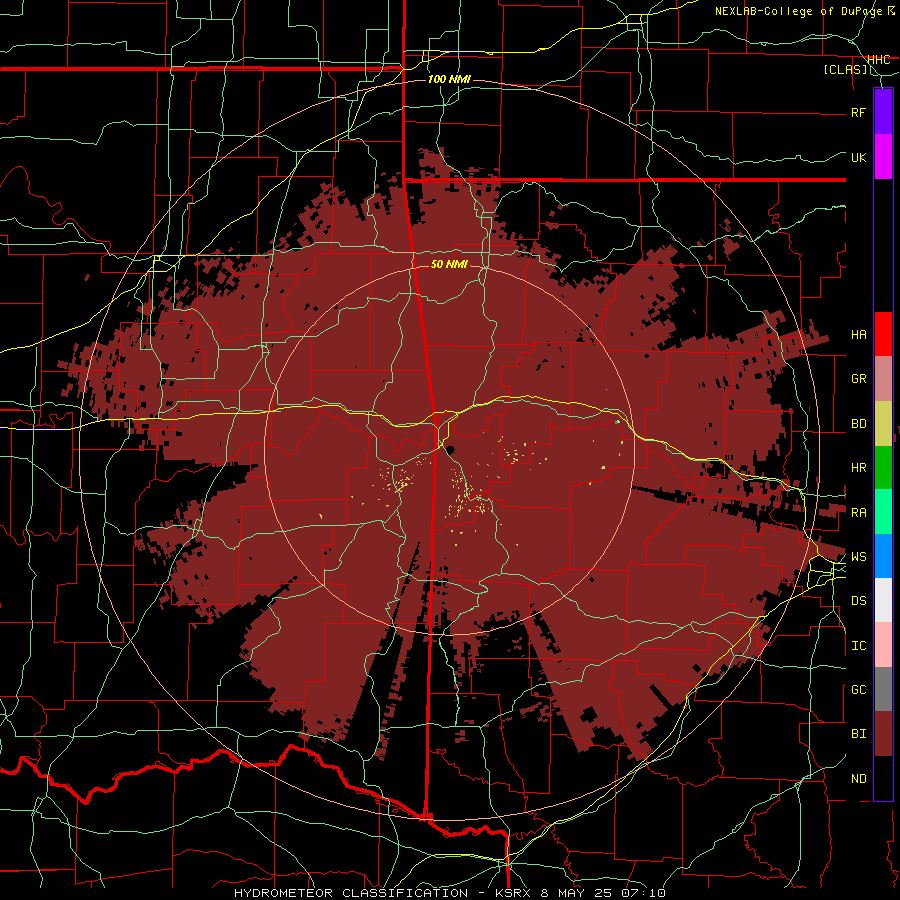Image resolution: width=900 pixels, height=900 pixels.
Task: Click the IC legend label
Action: [858, 646]
